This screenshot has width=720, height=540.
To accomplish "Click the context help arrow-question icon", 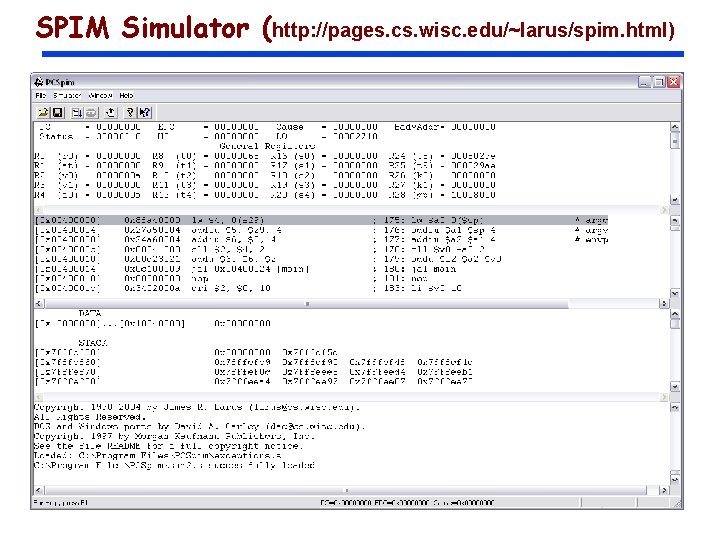I will pyautogui.click(x=145, y=112).
